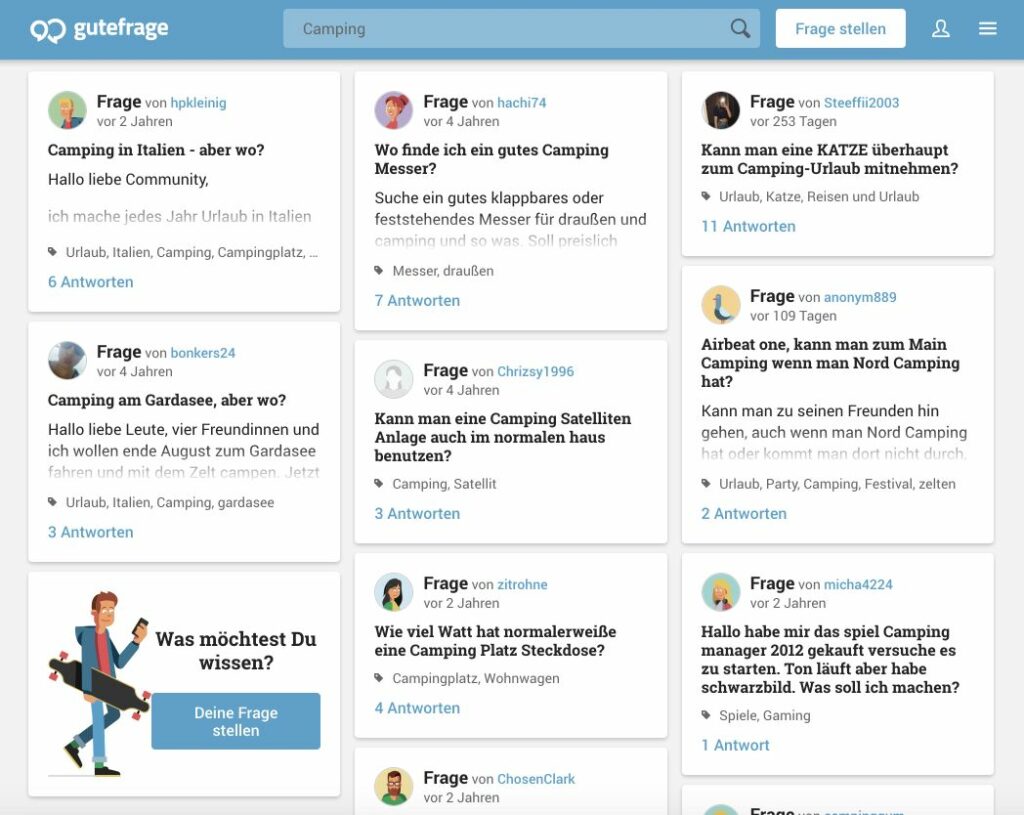Click hpkleinig's avatar picture

point(68,110)
